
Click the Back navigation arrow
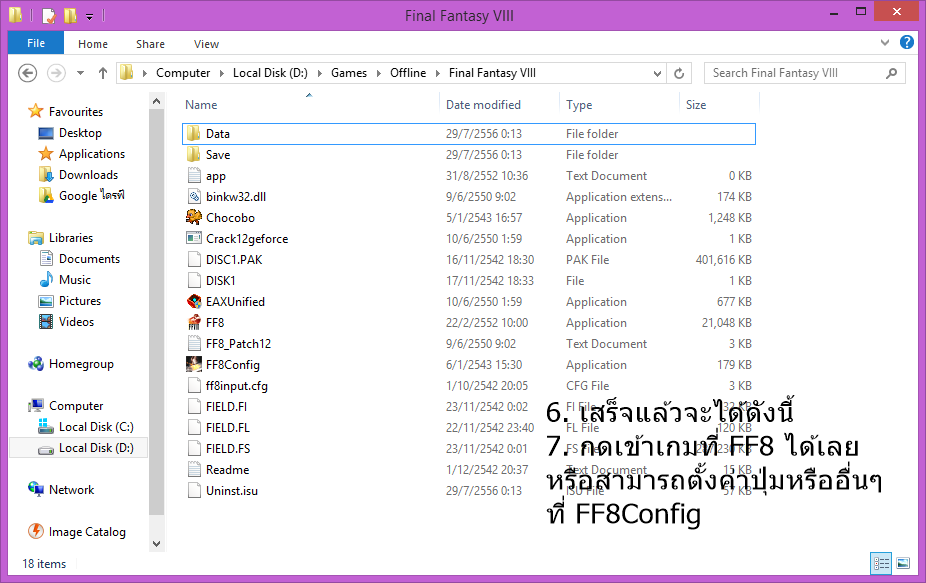click(27, 73)
